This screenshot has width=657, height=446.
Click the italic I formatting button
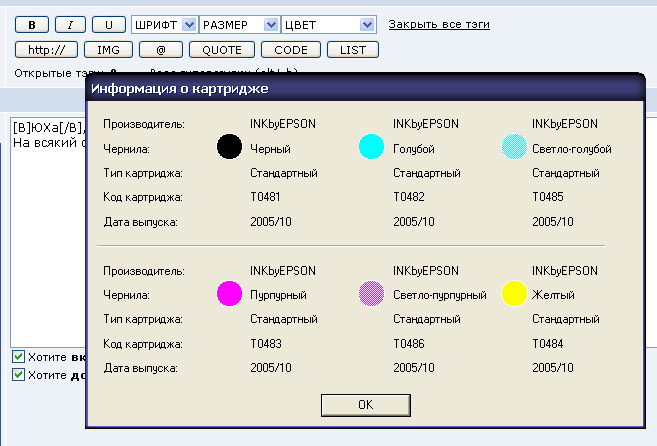click(70, 25)
